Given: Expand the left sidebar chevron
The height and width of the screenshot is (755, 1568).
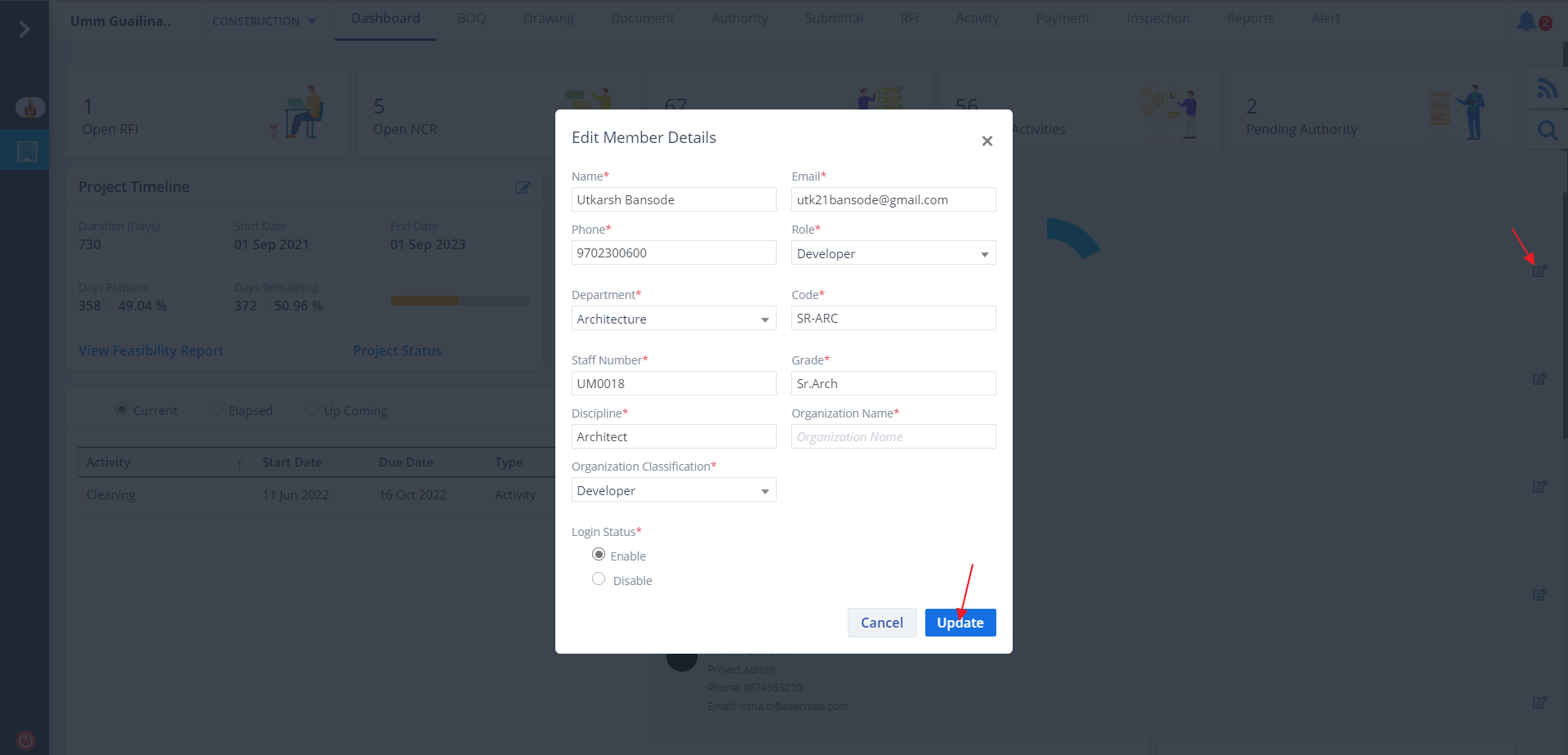Looking at the screenshot, I should click(24, 29).
